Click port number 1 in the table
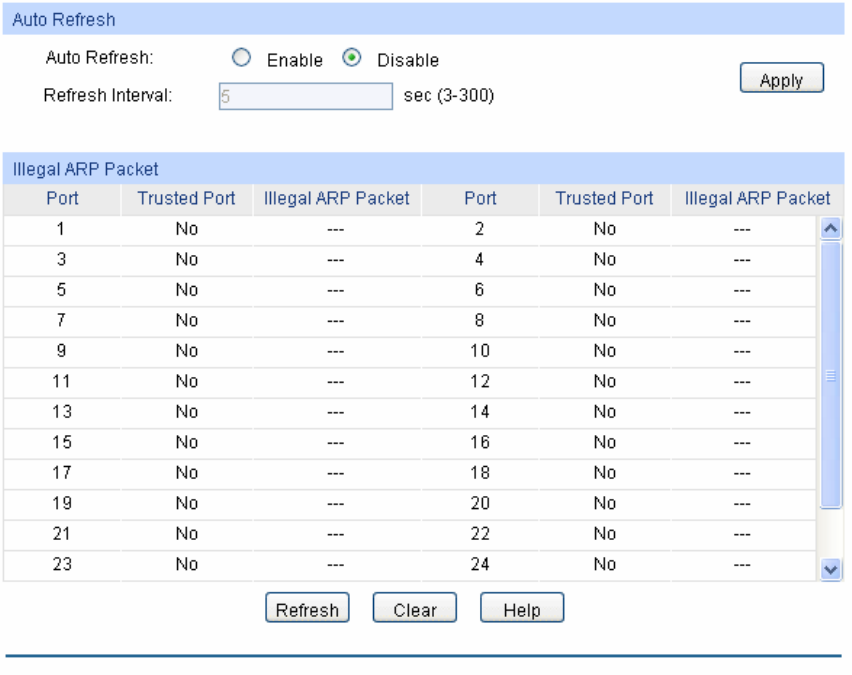 click(x=61, y=229)
